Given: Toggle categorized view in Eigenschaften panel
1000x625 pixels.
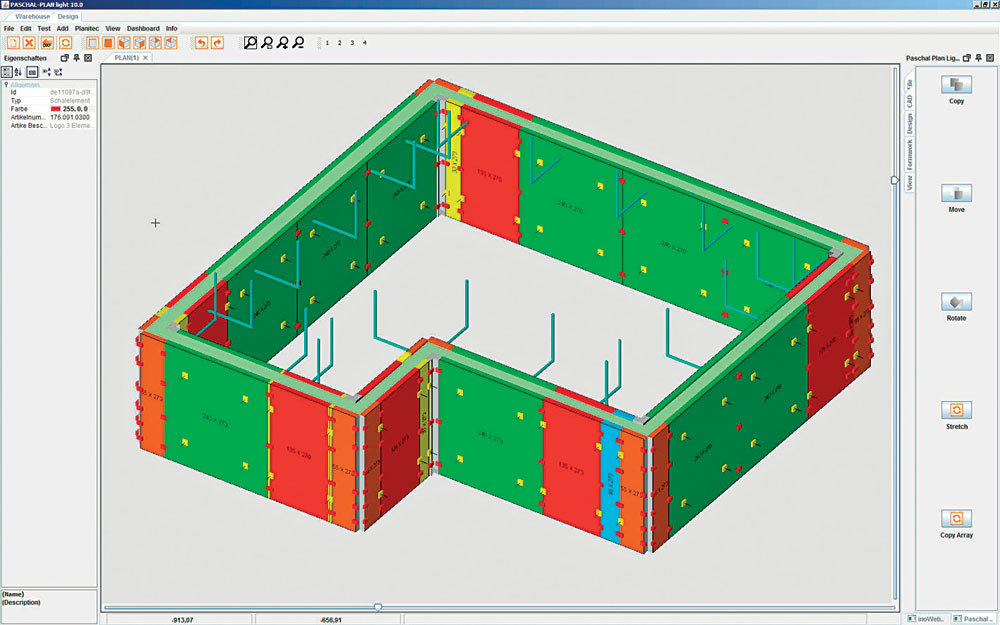Looking at the screenshot, I should [x=7, y=72].
